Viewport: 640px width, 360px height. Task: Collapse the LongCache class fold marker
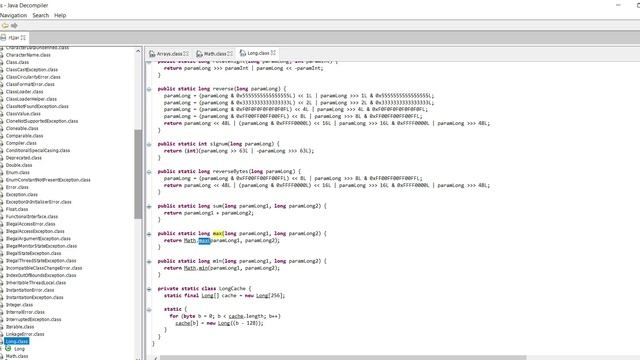click(149, 289)
